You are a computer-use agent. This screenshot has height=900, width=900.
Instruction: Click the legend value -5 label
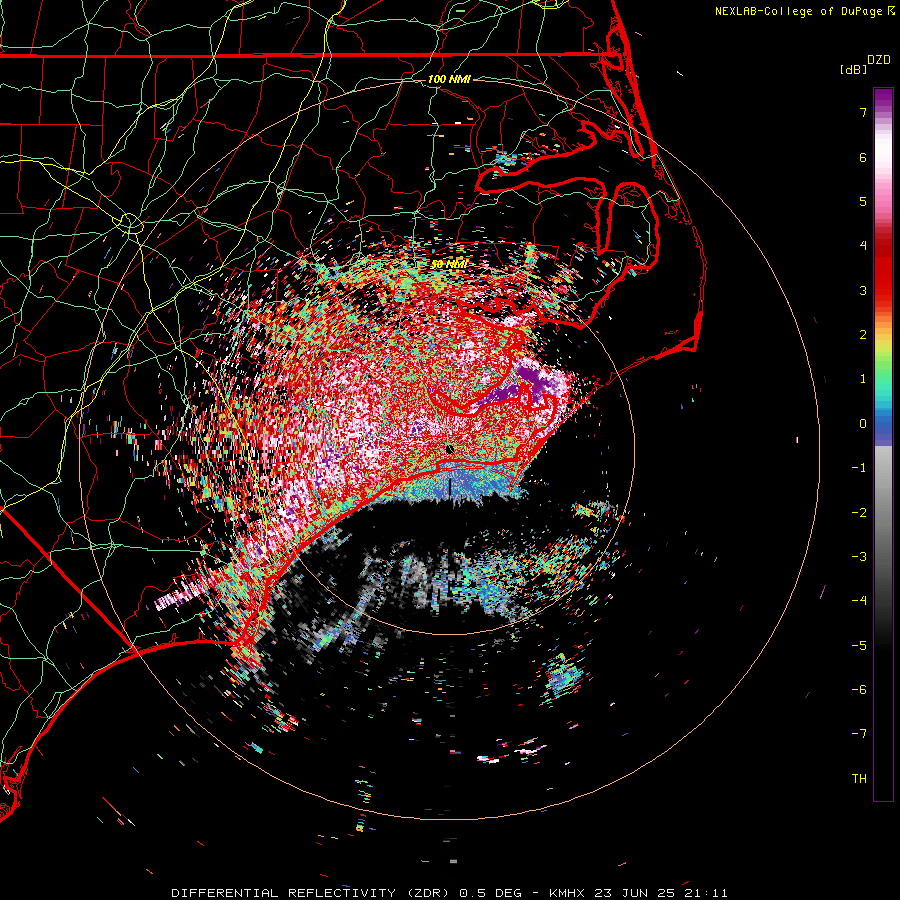(x=859, y=646)
